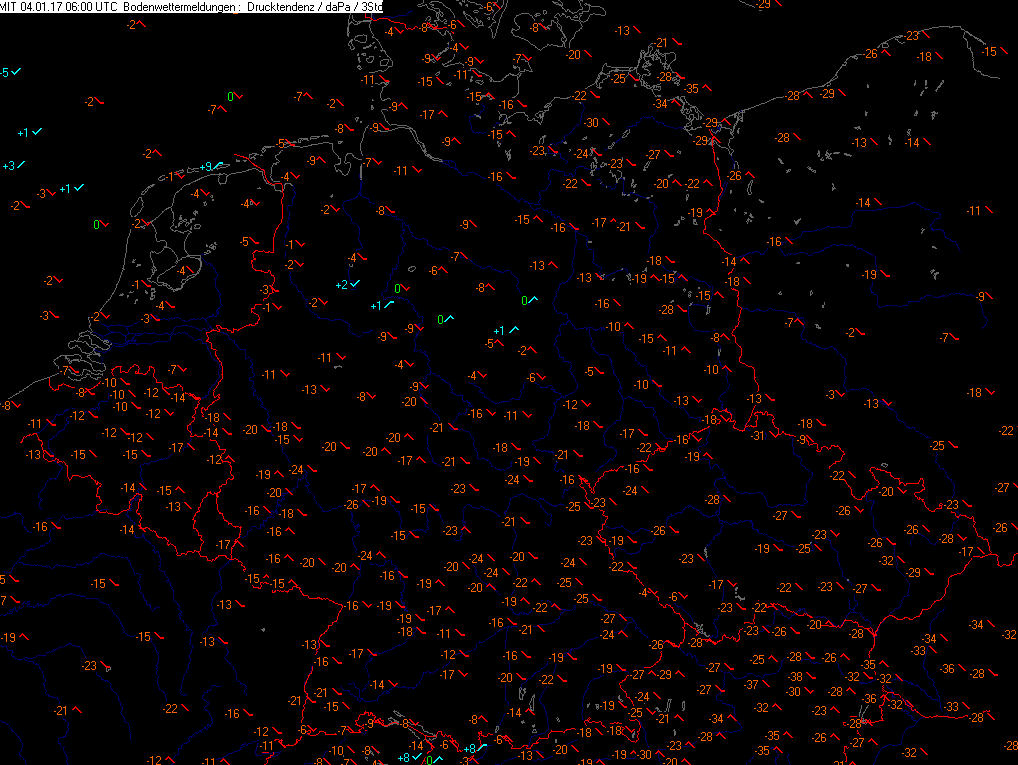The image size is (1018, 765).
Task: Click the checkmark symbol beside cyan +2
Action: point(354,284)
